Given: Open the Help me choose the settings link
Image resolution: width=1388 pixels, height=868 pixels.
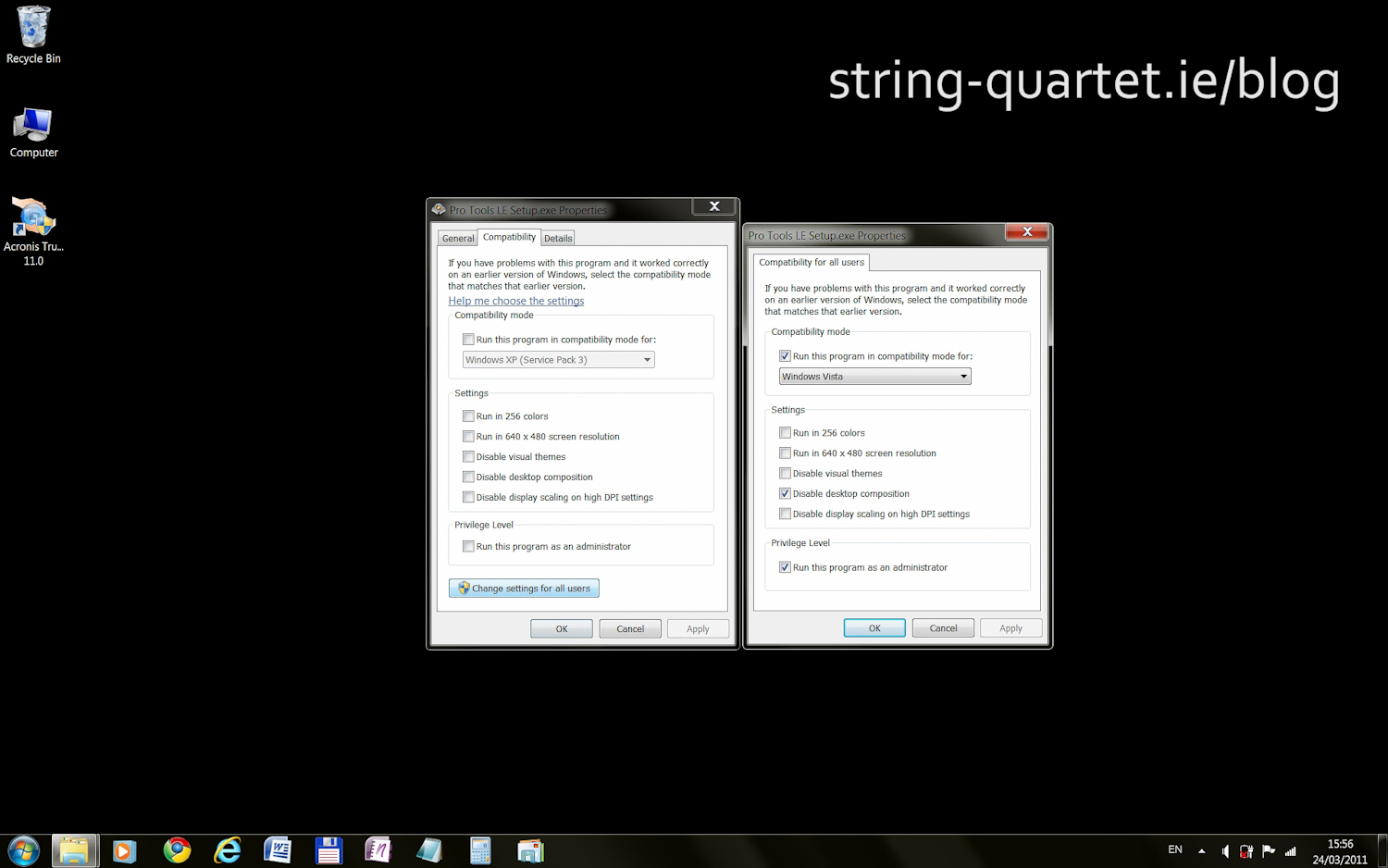Looking at the screenshot, I should point(516,301).
